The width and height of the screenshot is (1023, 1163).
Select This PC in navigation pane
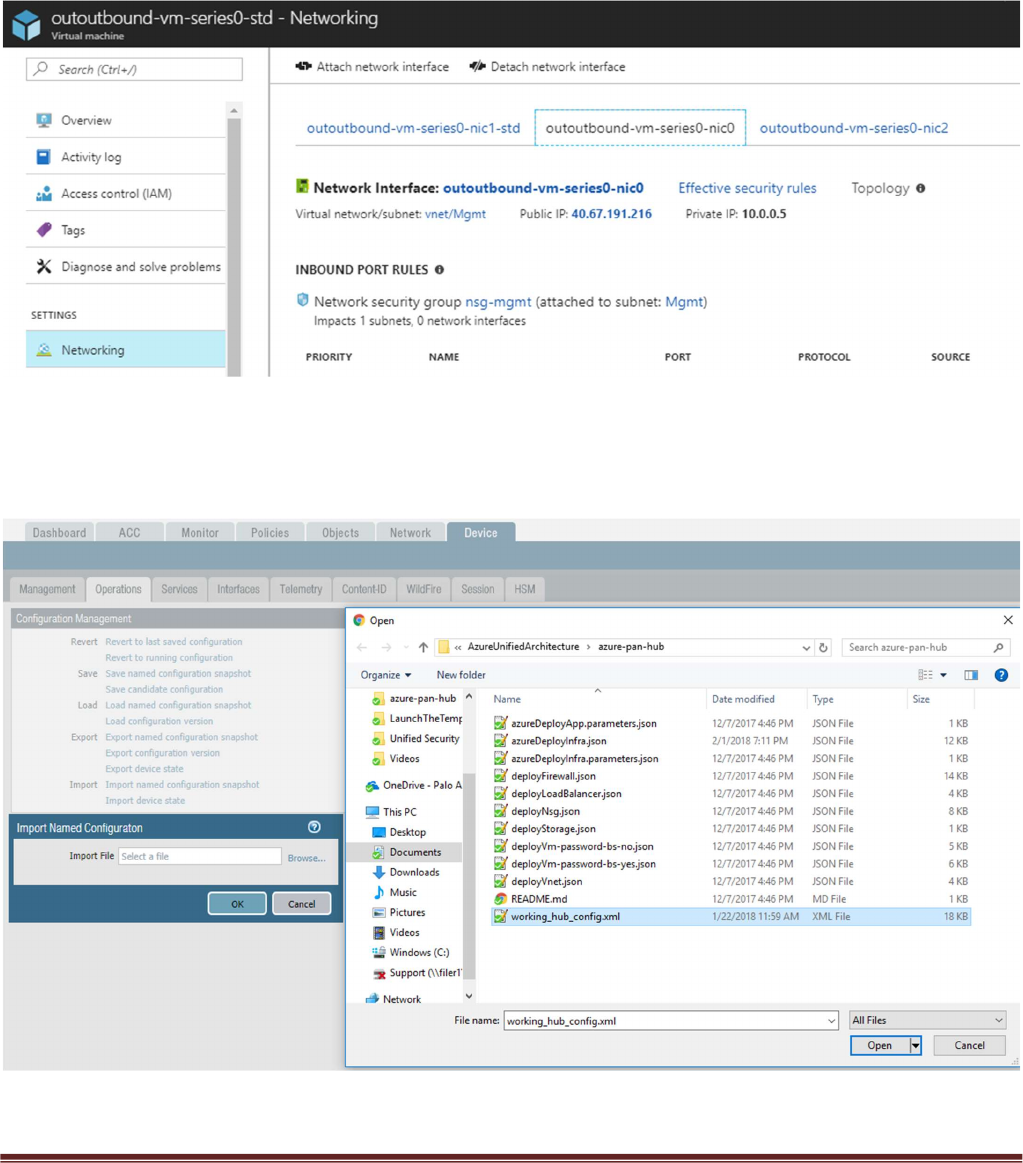(400, 812)
